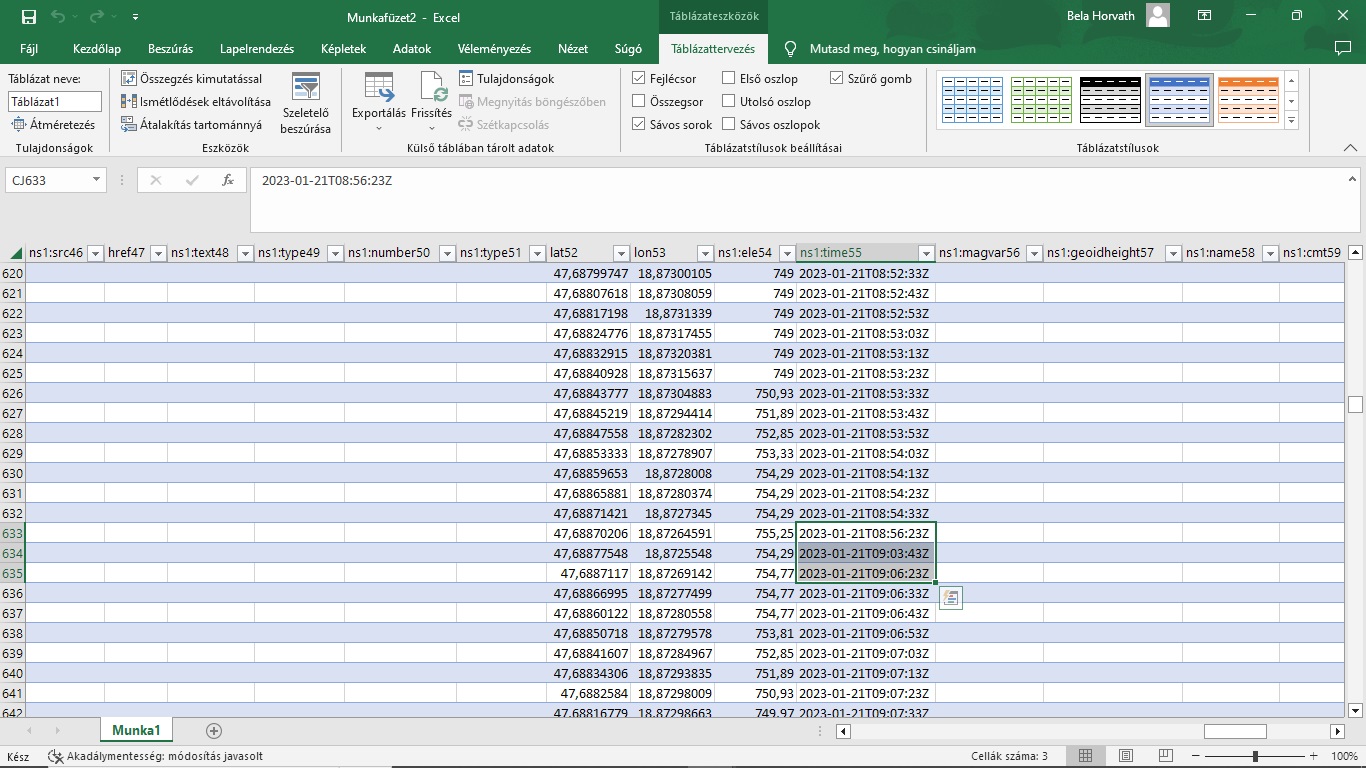Click Átméretezés table resize button
This screenshot has width=1366, height=768.
click(53, 124)
